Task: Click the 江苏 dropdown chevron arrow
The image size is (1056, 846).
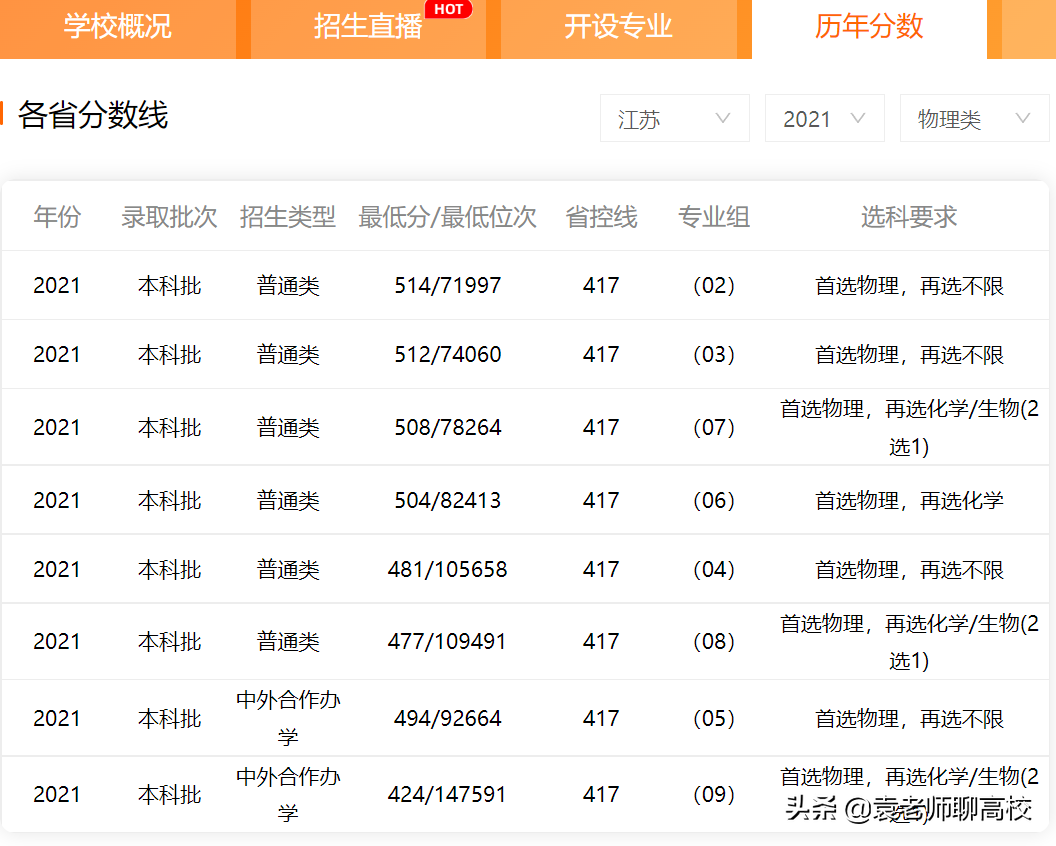Action: pos(723,117)
